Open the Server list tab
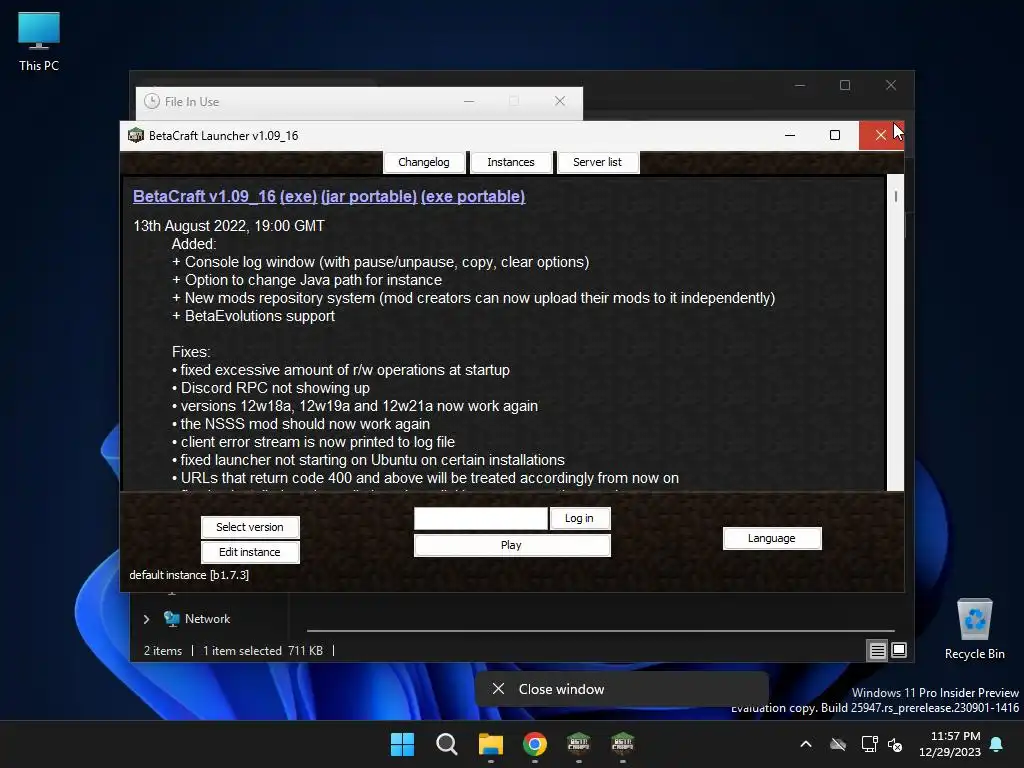This screenshot has height=768, width=1024. [598, 162]
